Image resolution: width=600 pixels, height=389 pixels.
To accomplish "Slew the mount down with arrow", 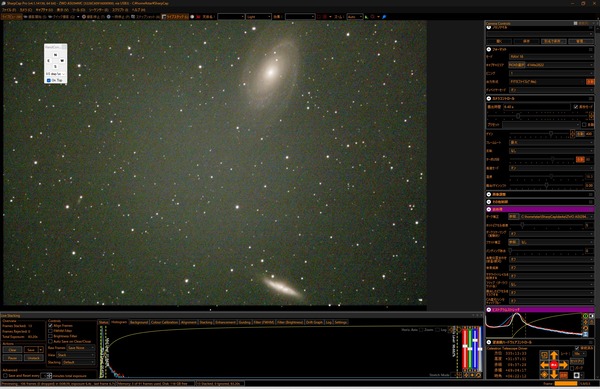I will click(x=554, y=374).
